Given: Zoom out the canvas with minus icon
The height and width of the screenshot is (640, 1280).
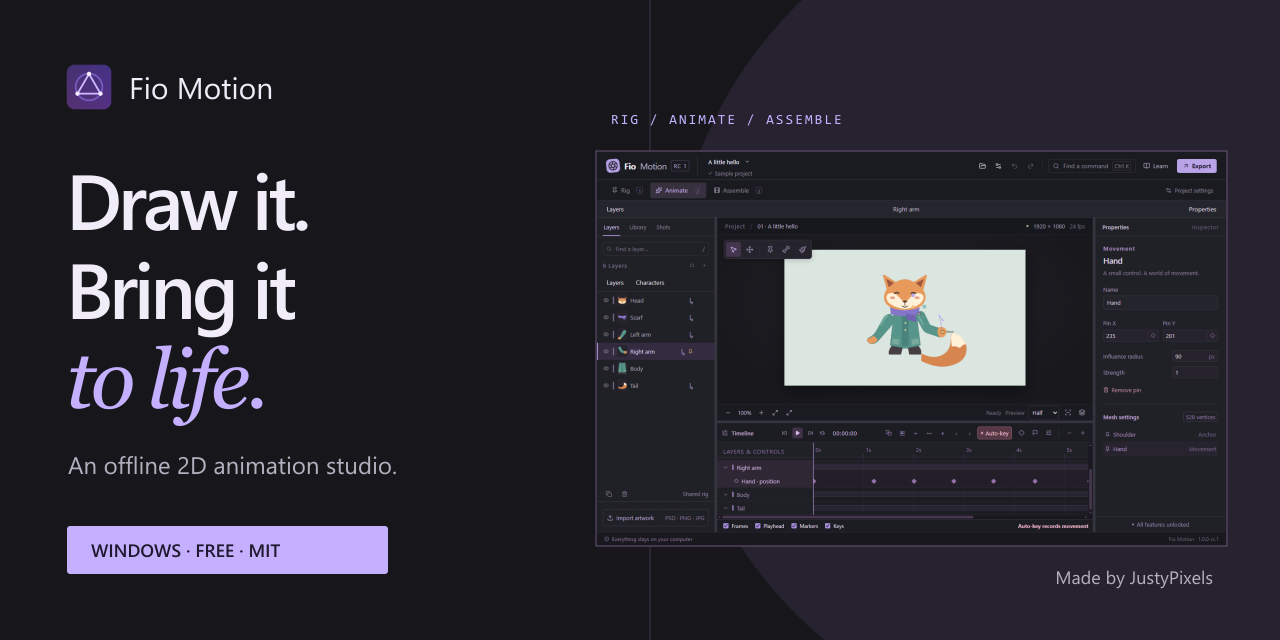Looking at the screenshot, I should (728, 412).
